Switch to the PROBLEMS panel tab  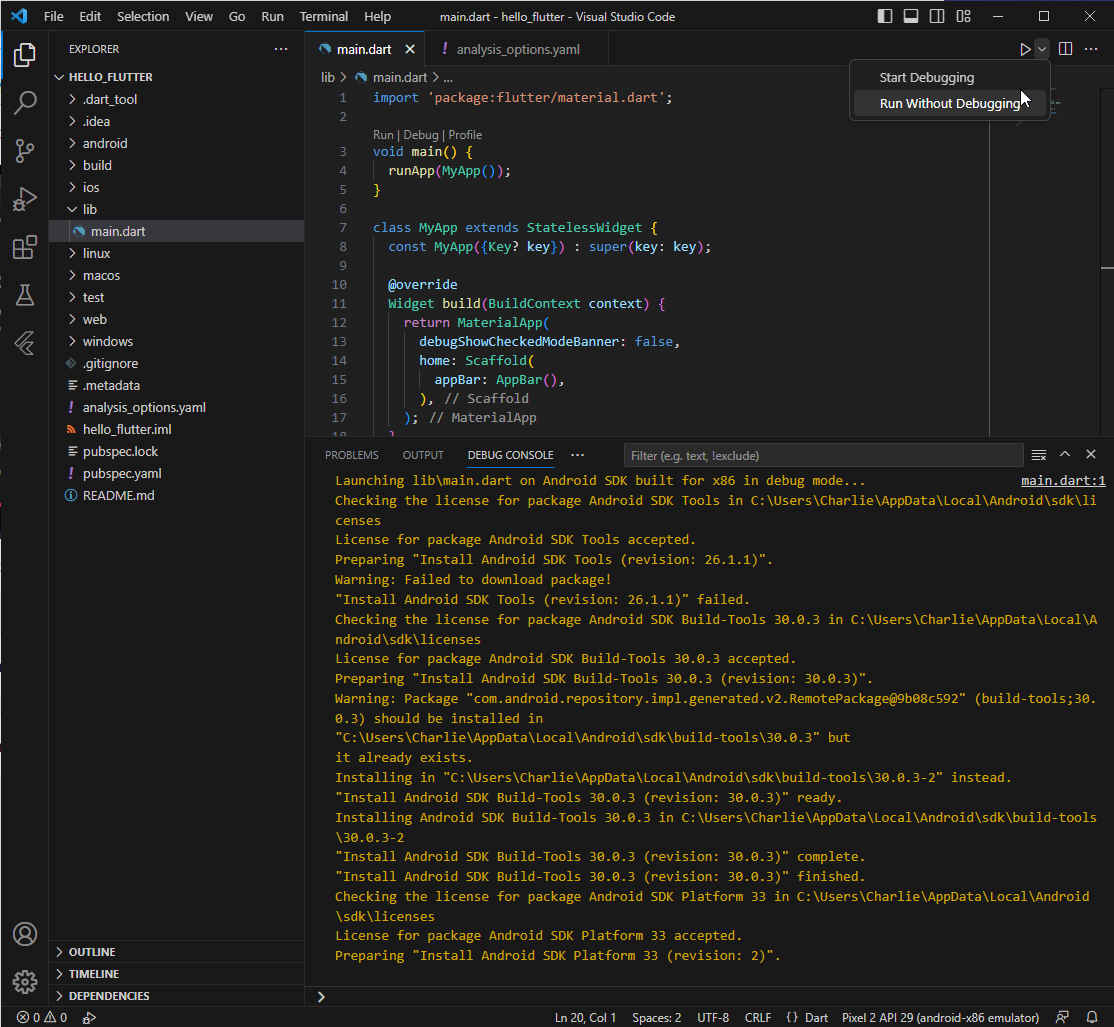click(352, 455)
